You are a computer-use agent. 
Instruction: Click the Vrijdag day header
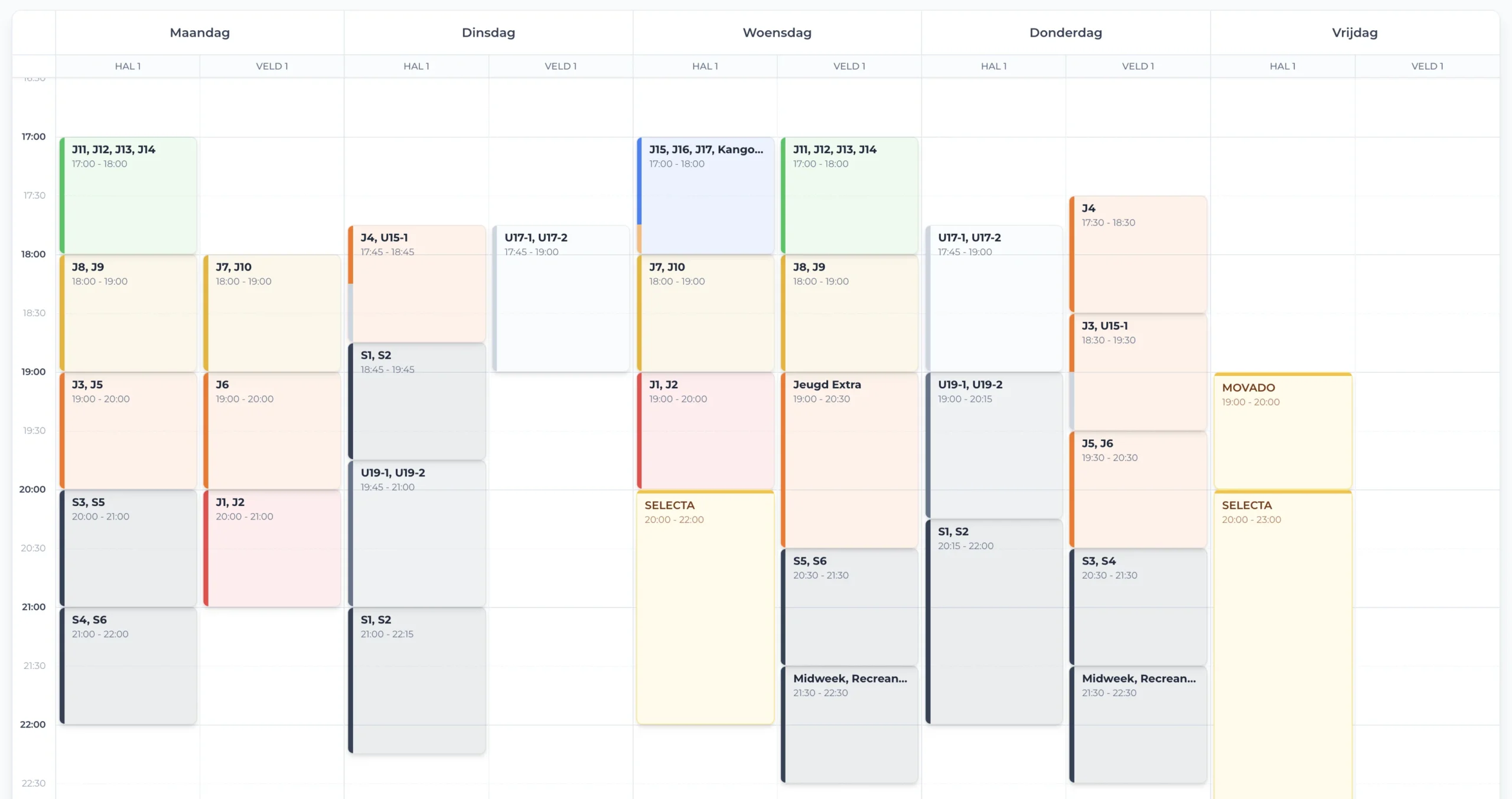(1354, 33)
